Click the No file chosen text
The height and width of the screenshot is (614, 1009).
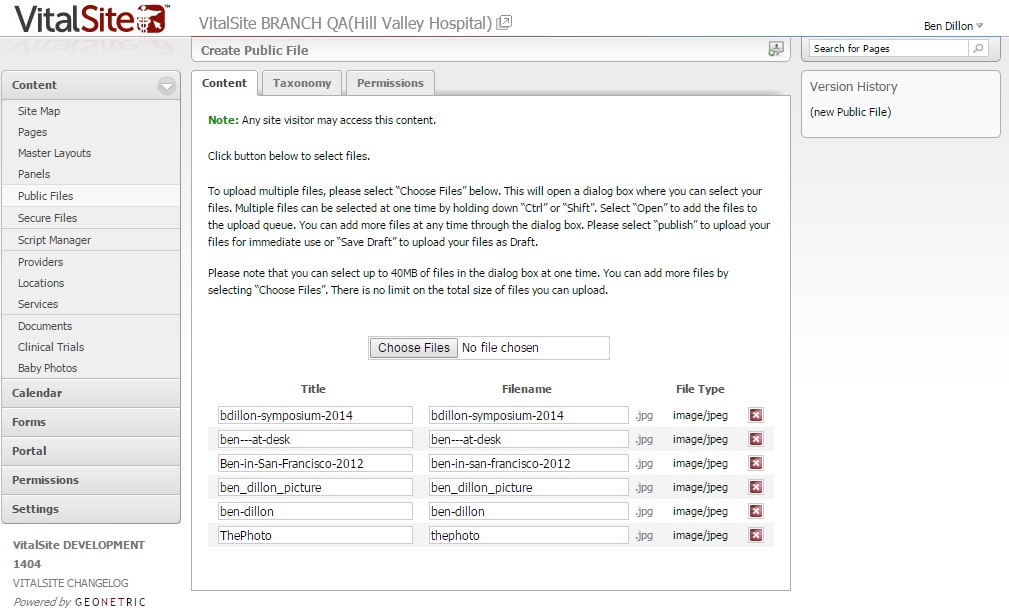point(500,348)
